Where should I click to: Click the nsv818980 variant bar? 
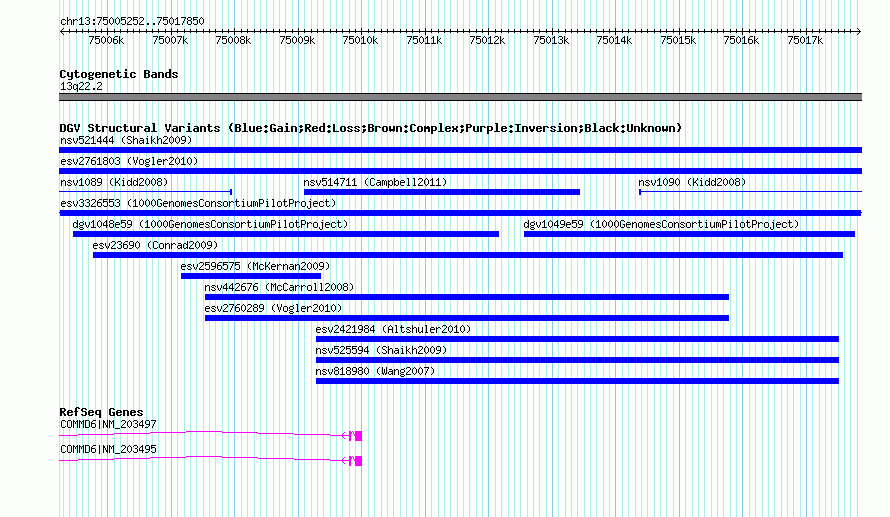pyautogui.click(x=577, y=381)
